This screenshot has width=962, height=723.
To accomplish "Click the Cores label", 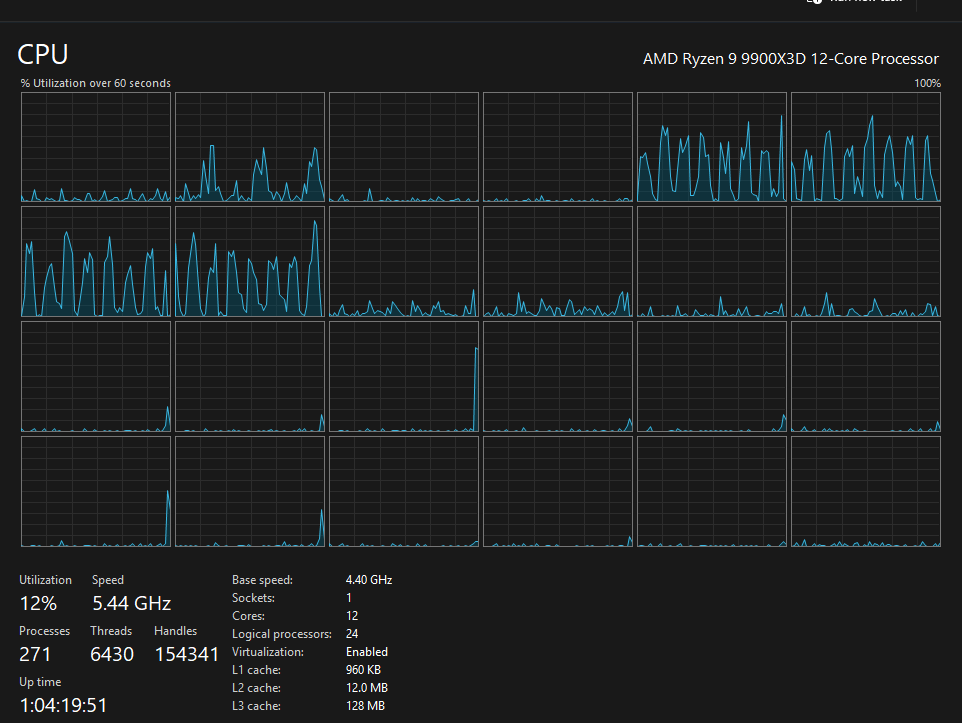I will [x=248, y=616].
